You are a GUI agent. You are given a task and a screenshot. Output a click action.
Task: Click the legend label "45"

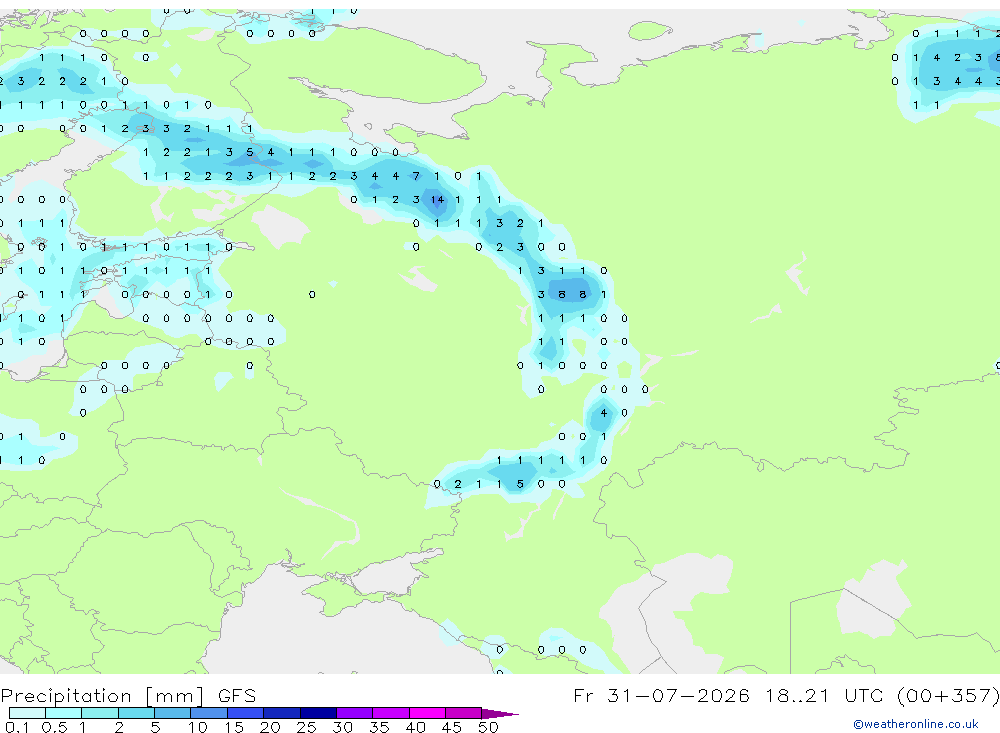click(x=452, y=727)
